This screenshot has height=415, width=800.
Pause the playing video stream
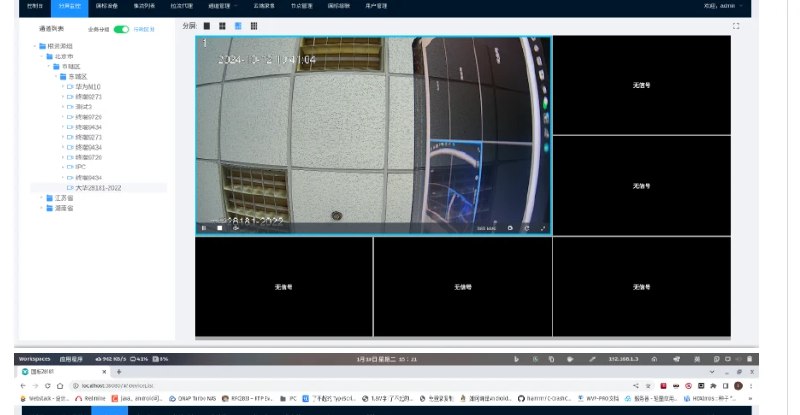coord(205,228)
